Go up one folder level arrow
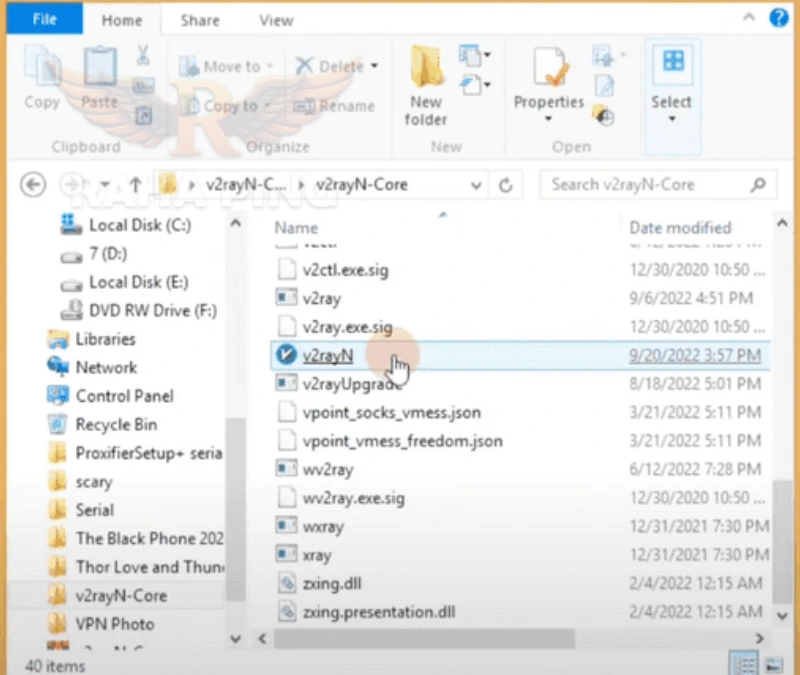 135,185
